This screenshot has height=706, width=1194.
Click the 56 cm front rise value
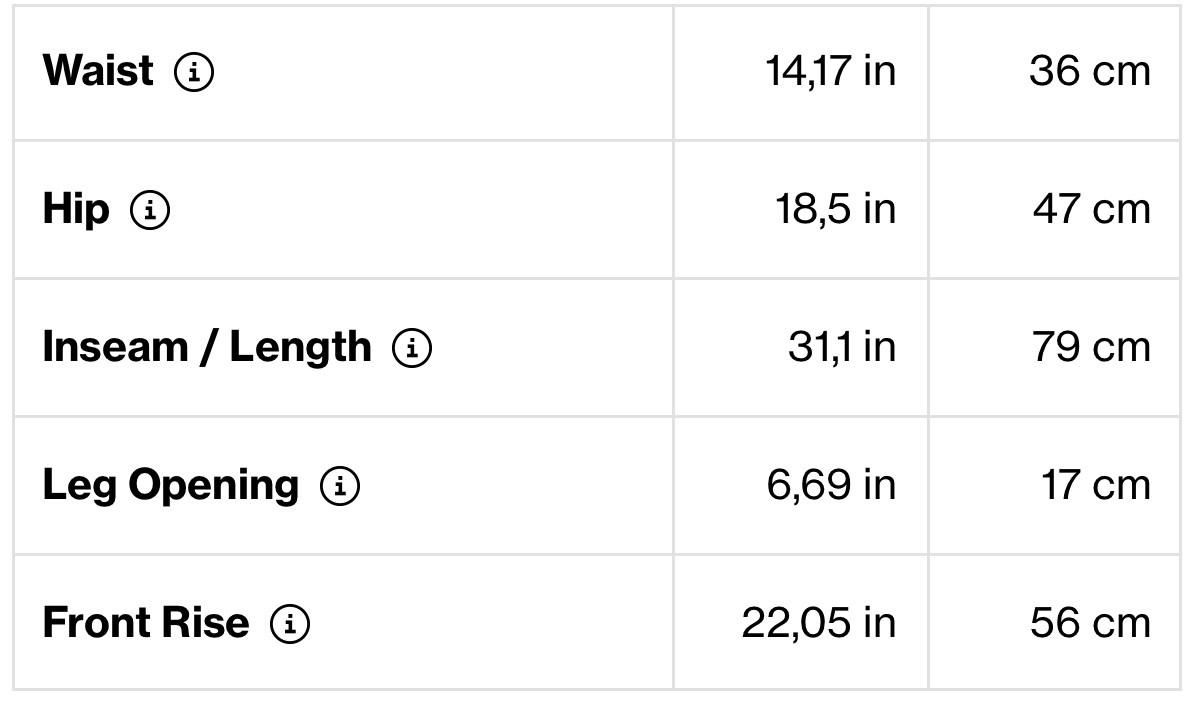[x=1090, y=623]
